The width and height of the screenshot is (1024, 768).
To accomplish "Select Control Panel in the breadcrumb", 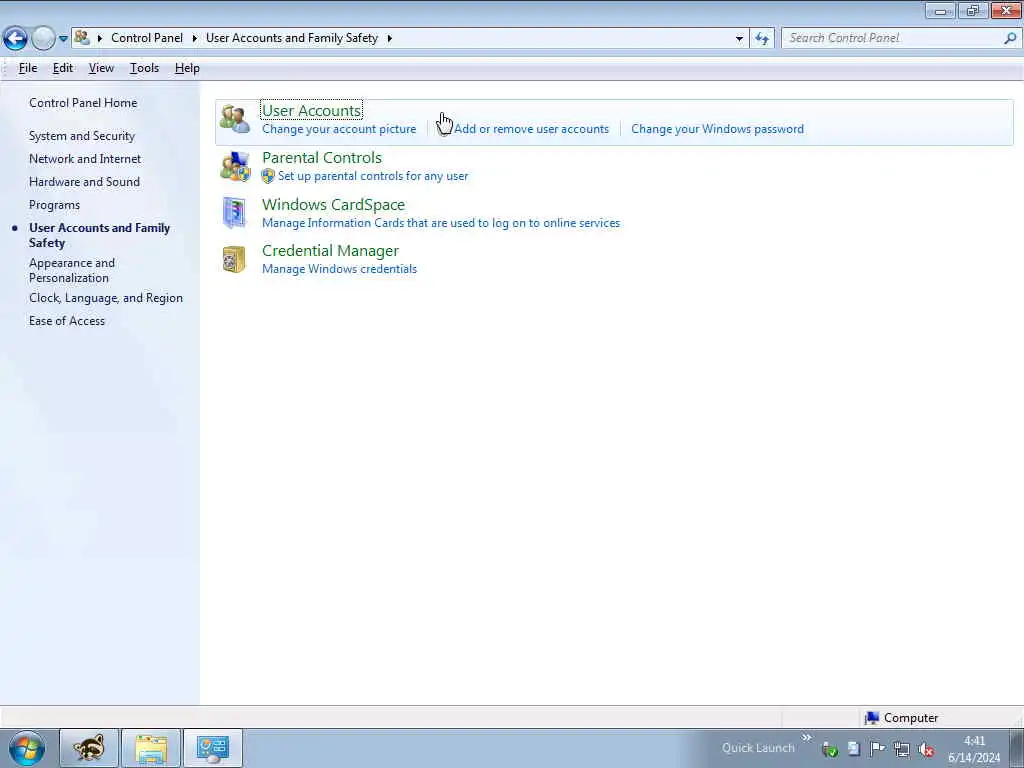I will 147,38.
